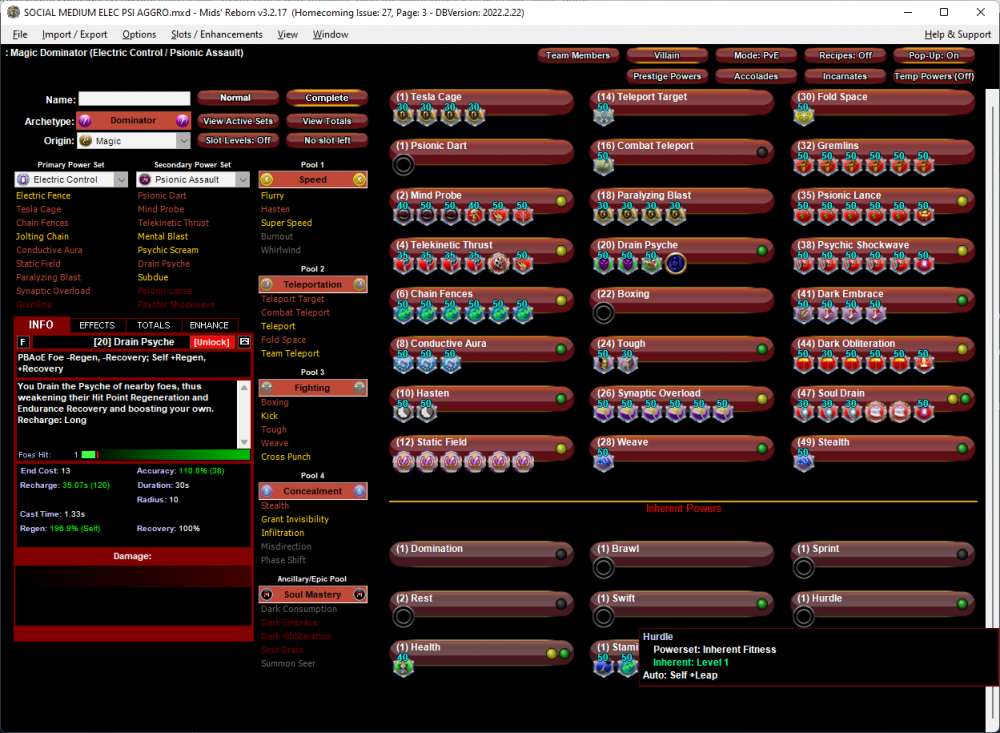Toggle the Temp Powers setting

tap(933, 75)
